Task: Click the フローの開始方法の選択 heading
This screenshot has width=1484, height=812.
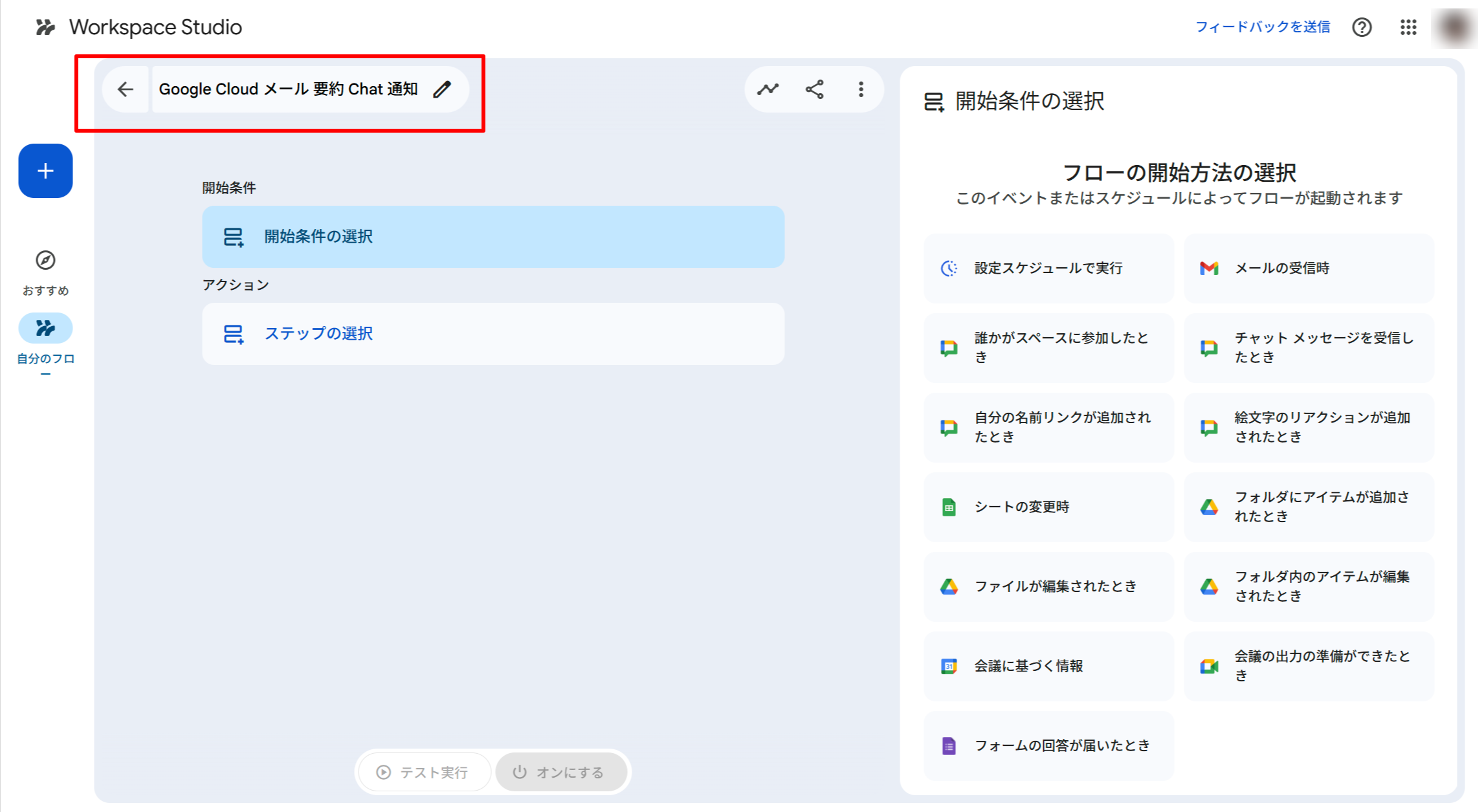Action: point(1179,173)
